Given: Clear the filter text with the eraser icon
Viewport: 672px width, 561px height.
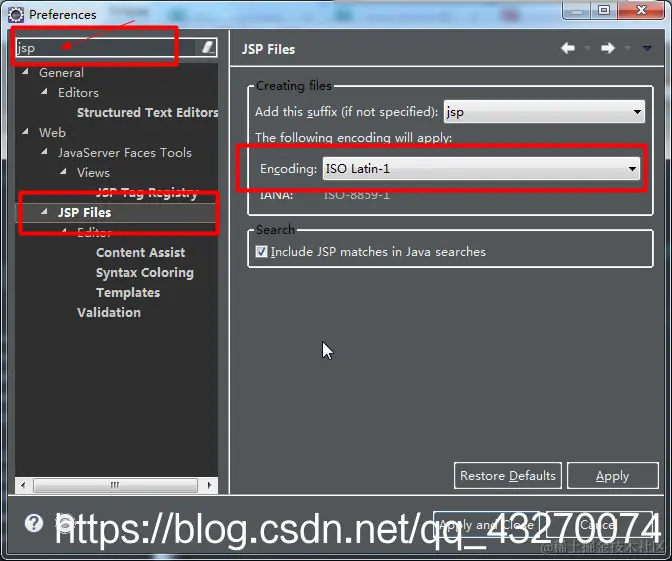Looking at the screenshot, I should 207,47.
